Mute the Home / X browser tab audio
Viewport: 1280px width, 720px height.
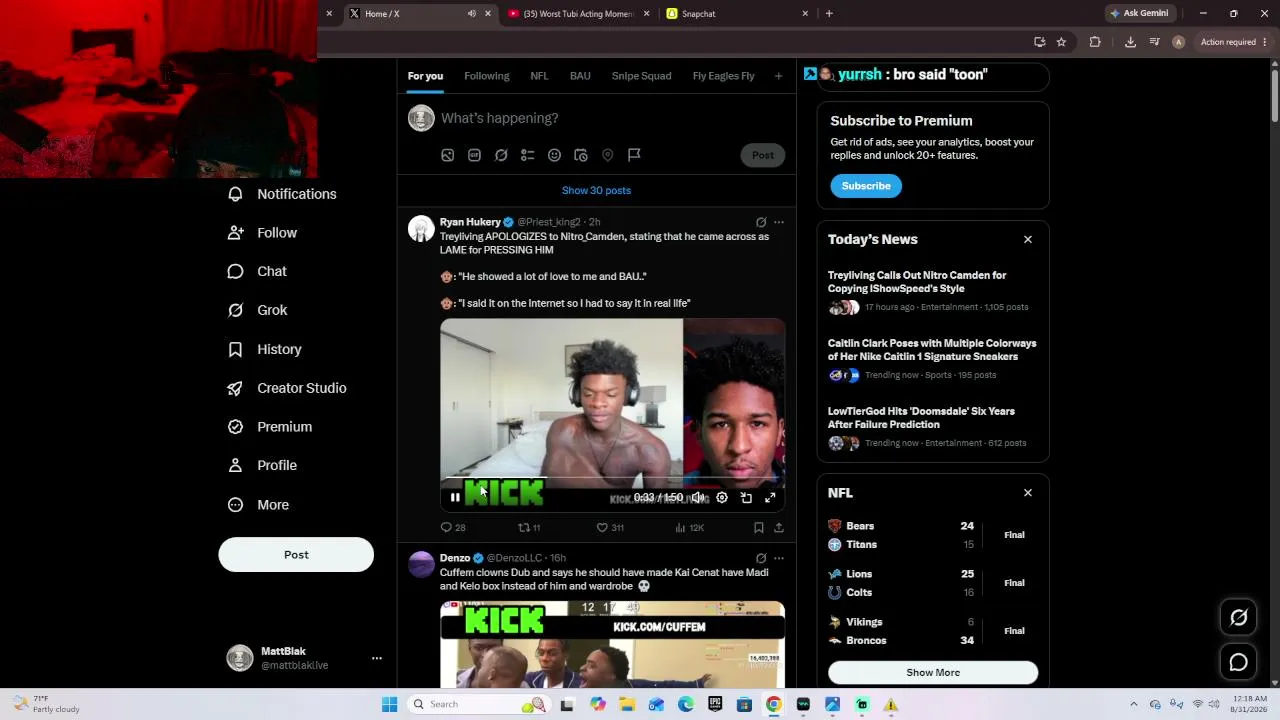pyautogui.click(x=472, y=14)
